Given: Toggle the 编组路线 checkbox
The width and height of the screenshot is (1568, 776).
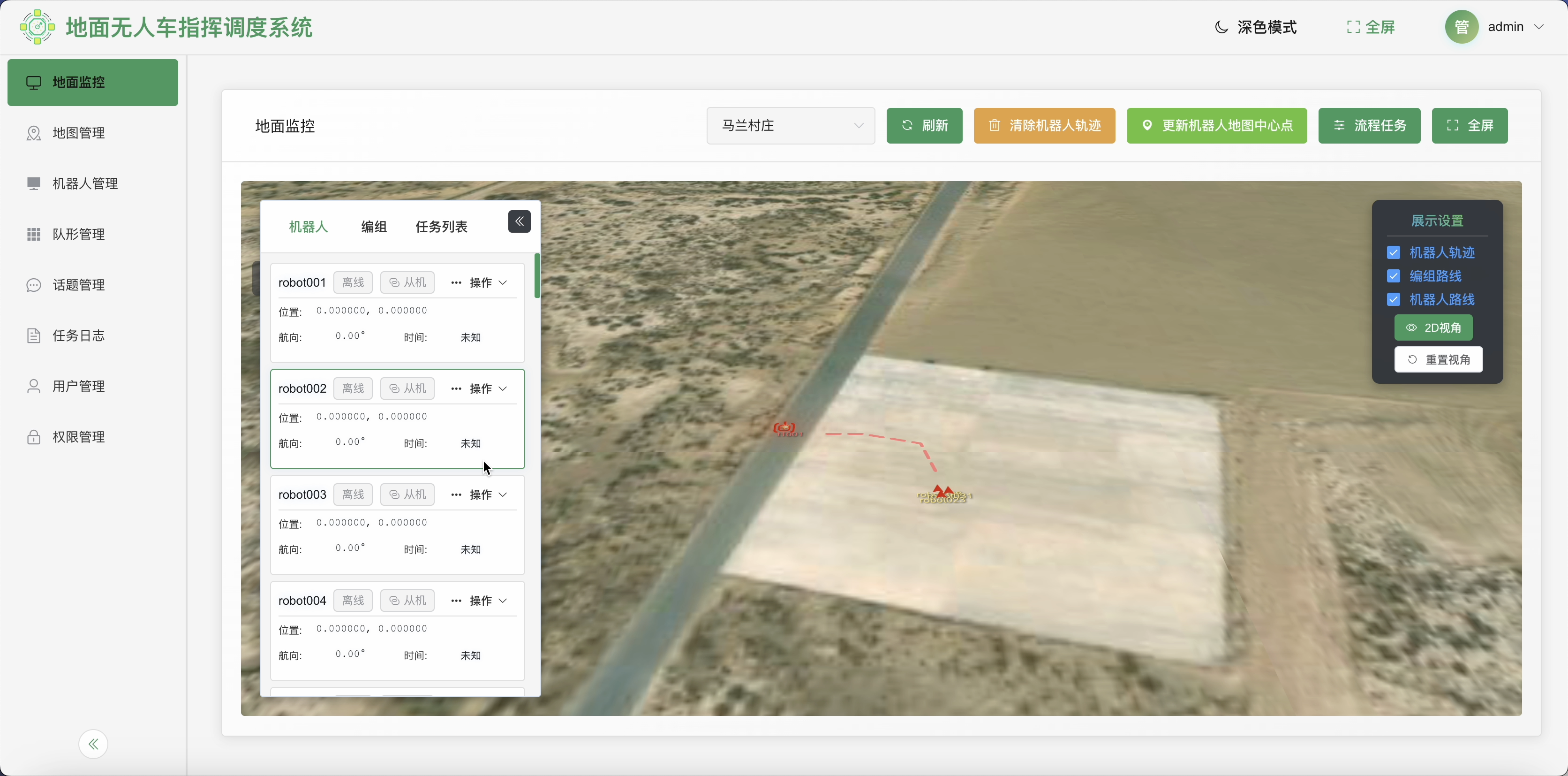Looking at the screenshot, I should (x=1393, y=276).
